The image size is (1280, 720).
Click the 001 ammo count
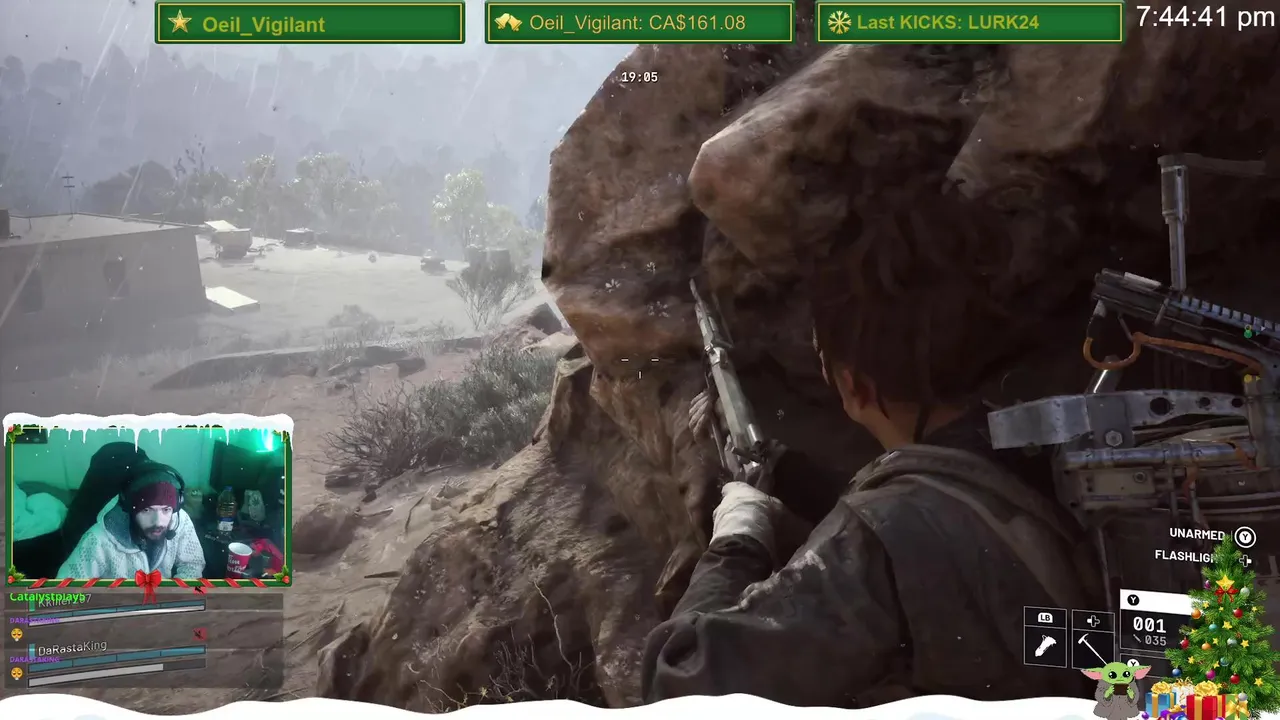pos(1149,625)
